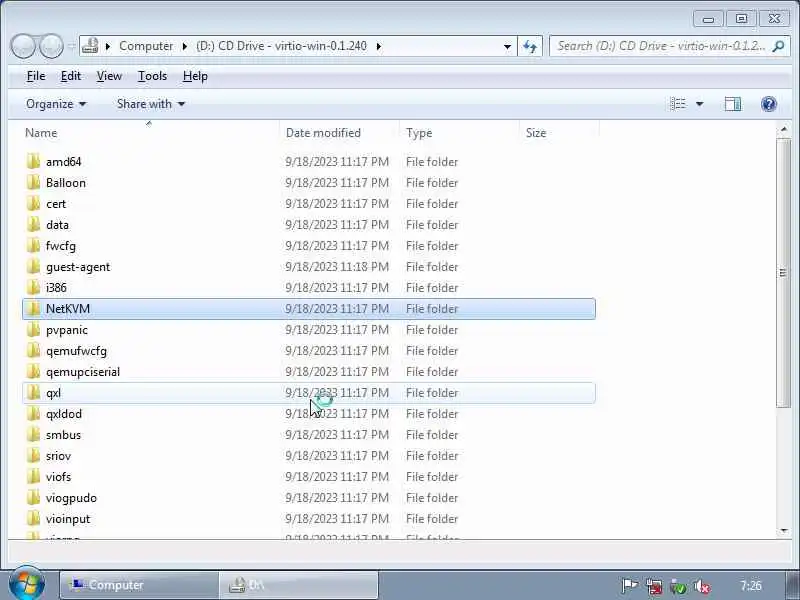Viewport: 800px width, 600px height.
Task: Switch to Computer taskbar window
Action: 139,585
